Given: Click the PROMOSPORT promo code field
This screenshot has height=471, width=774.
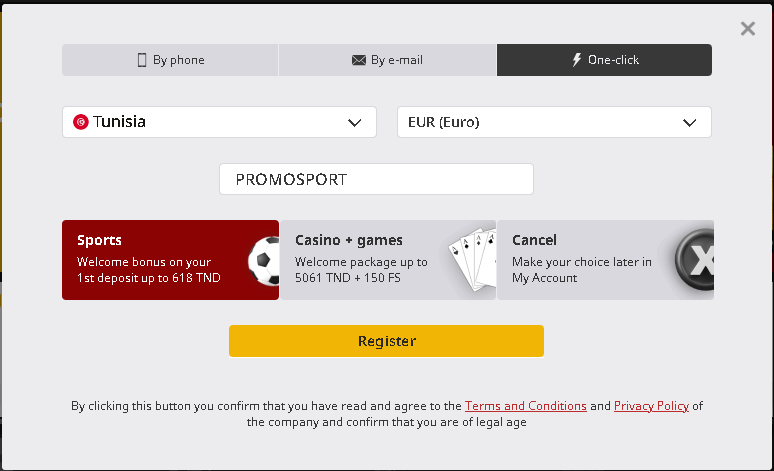Looking at the screenshot, I should [376, 179].
